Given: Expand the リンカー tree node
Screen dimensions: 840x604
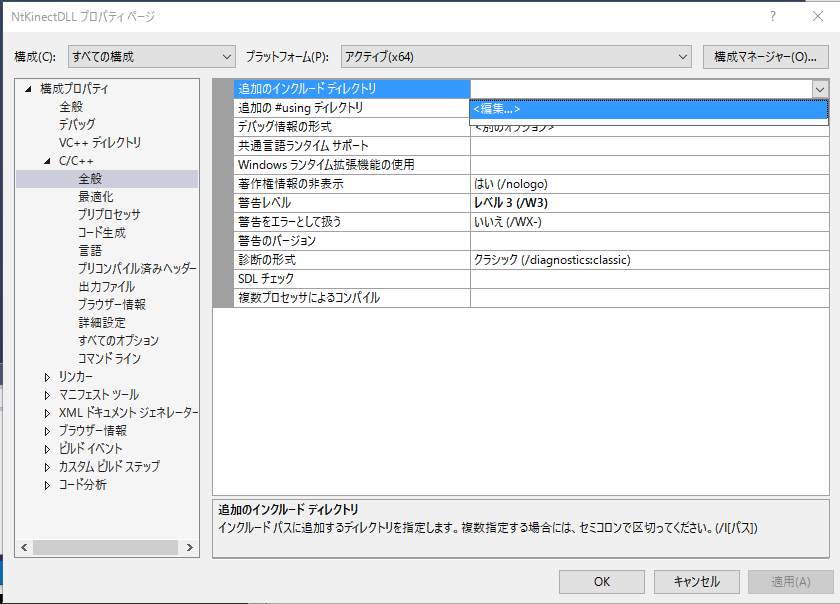Looking at the screenshot, I should 47,377.
